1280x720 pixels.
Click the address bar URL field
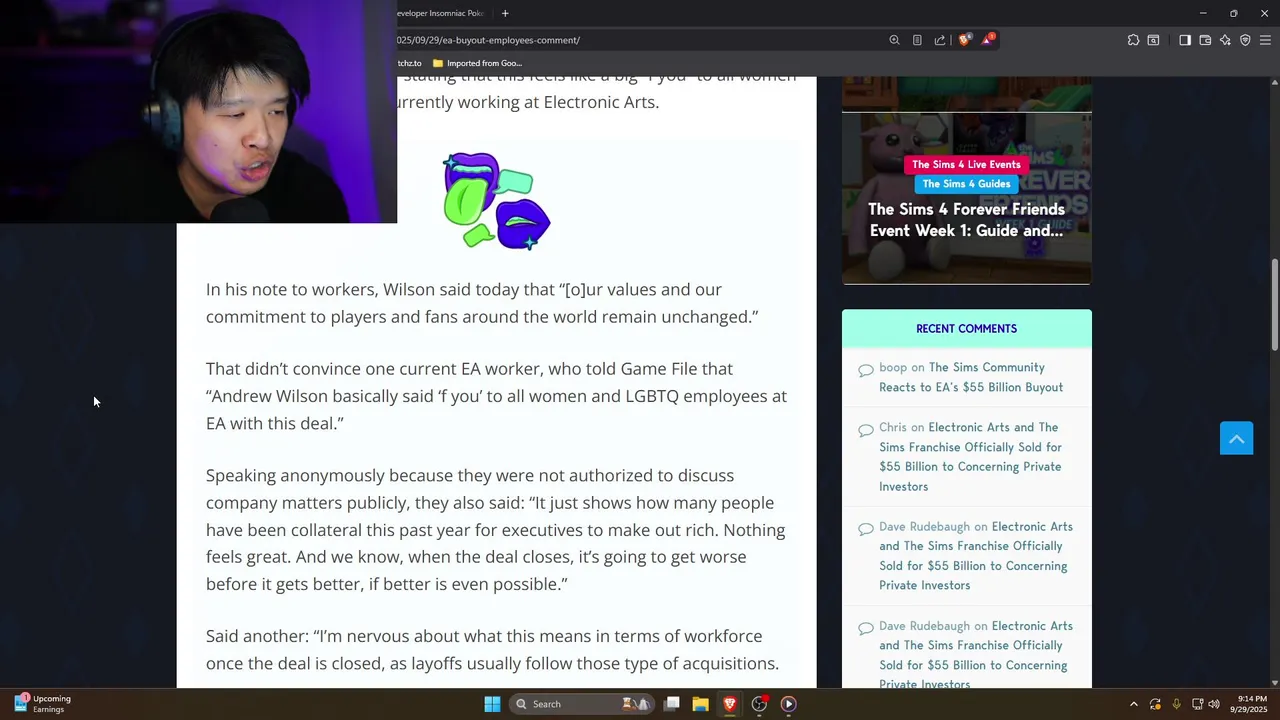(x=640, y=40)
